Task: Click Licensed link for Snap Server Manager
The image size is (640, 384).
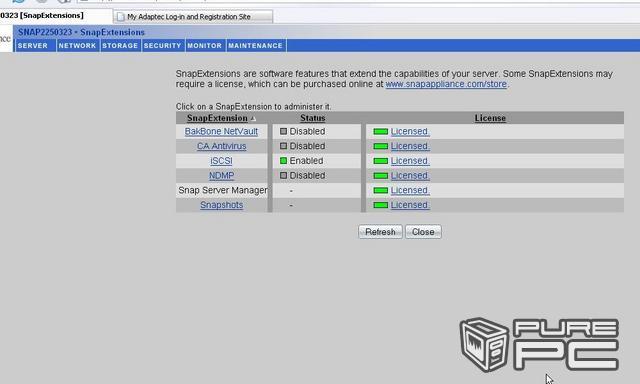Action: click(x=410, y=190)
